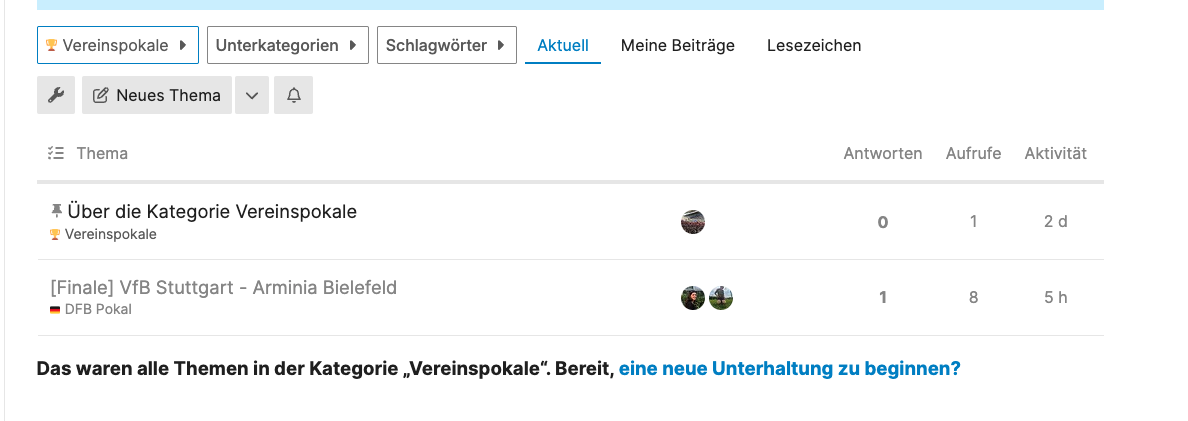Image resolution: width=1188 pixels, height=421 pixels.
Task: Click the pin icon on category topic
Action: [56, 210]
